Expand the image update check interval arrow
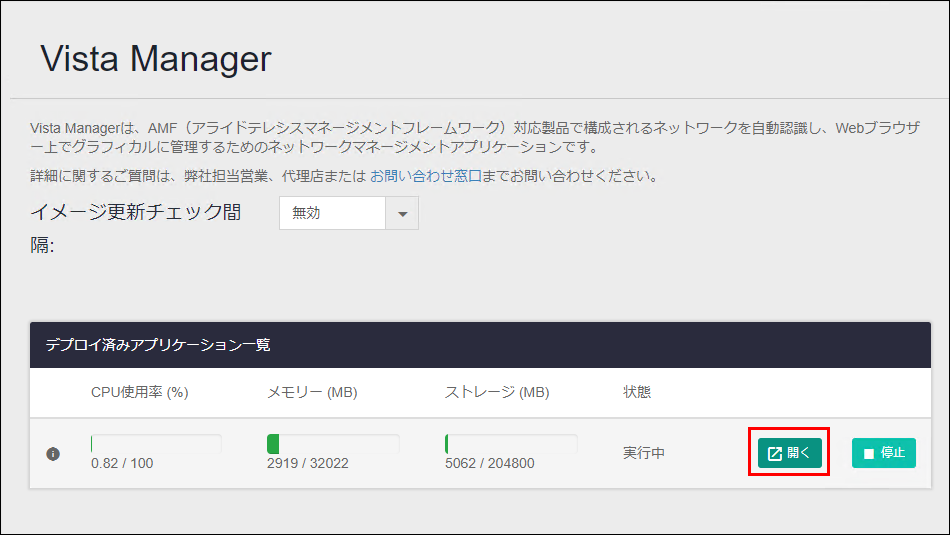The height and width of the screenshot is (535, 950). pyautogui.click(x=402, y=213)
